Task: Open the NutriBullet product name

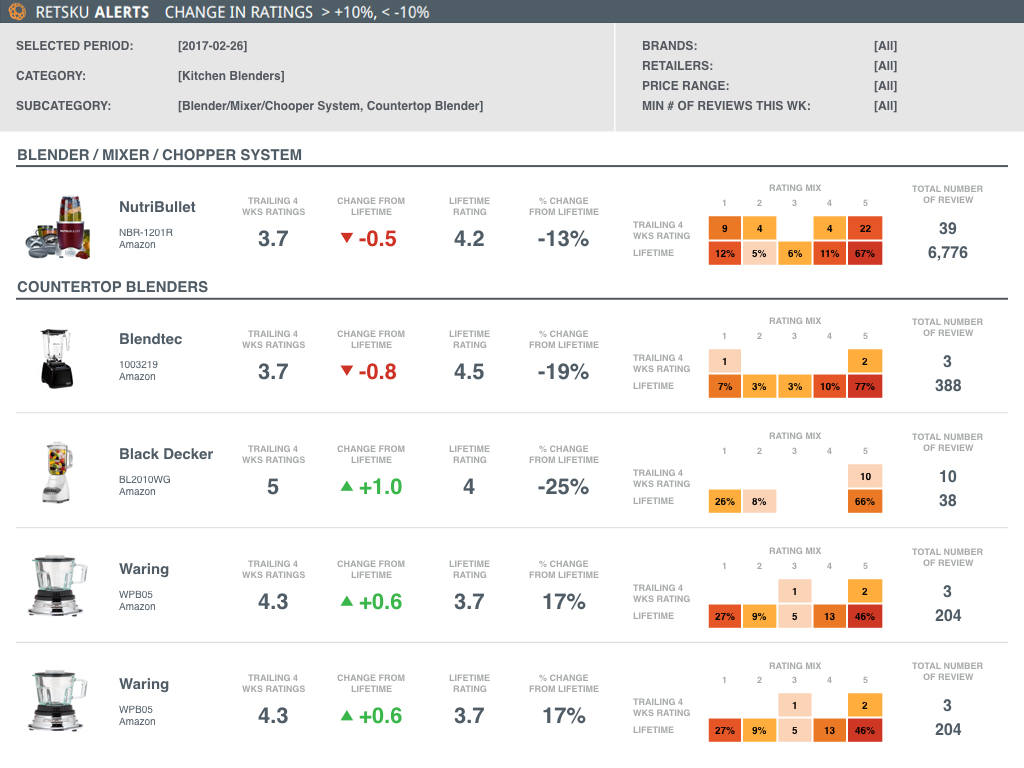Action: tap(157, 207)
